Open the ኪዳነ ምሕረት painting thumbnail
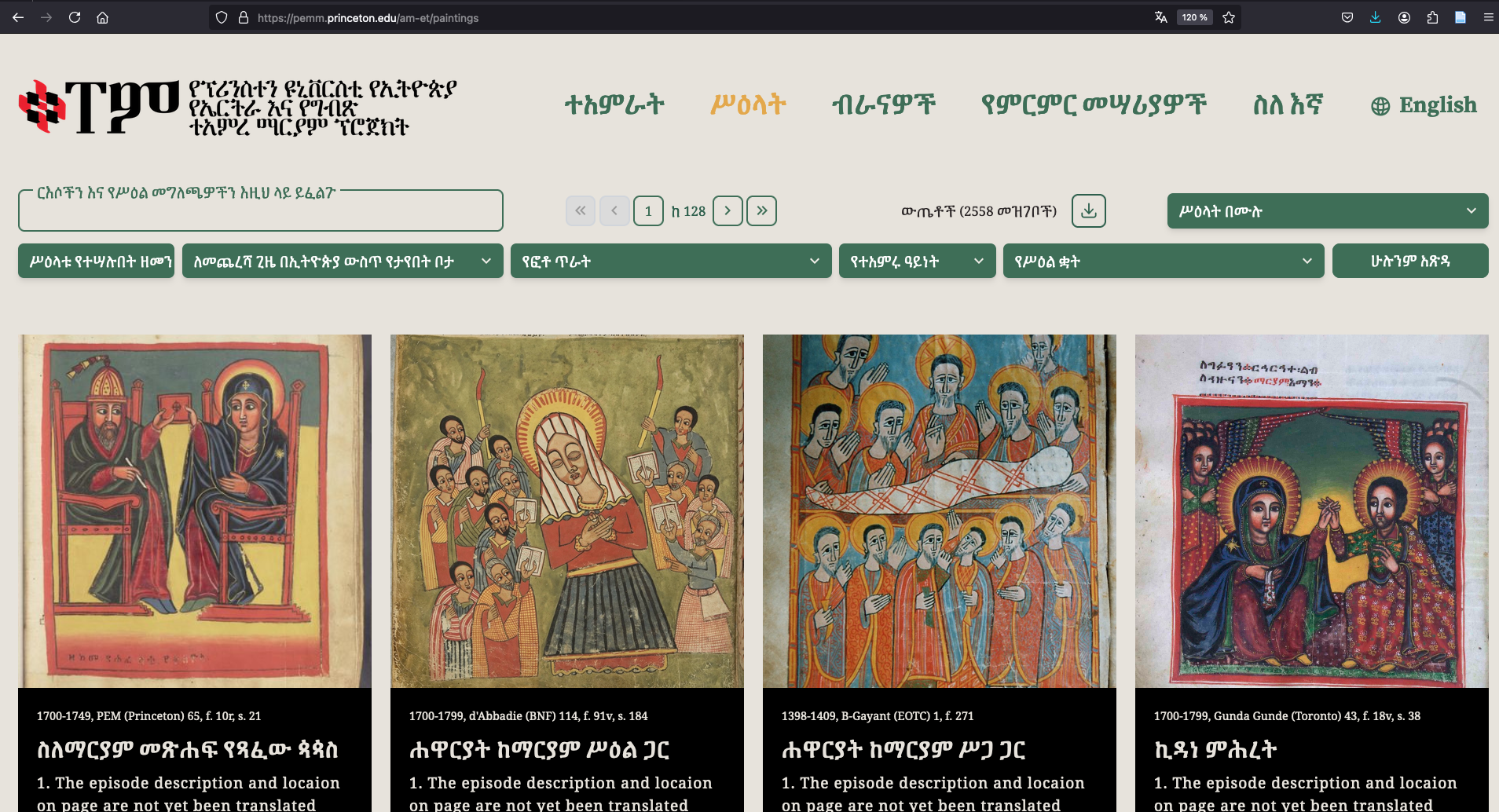 click(x=1311, y=510)
